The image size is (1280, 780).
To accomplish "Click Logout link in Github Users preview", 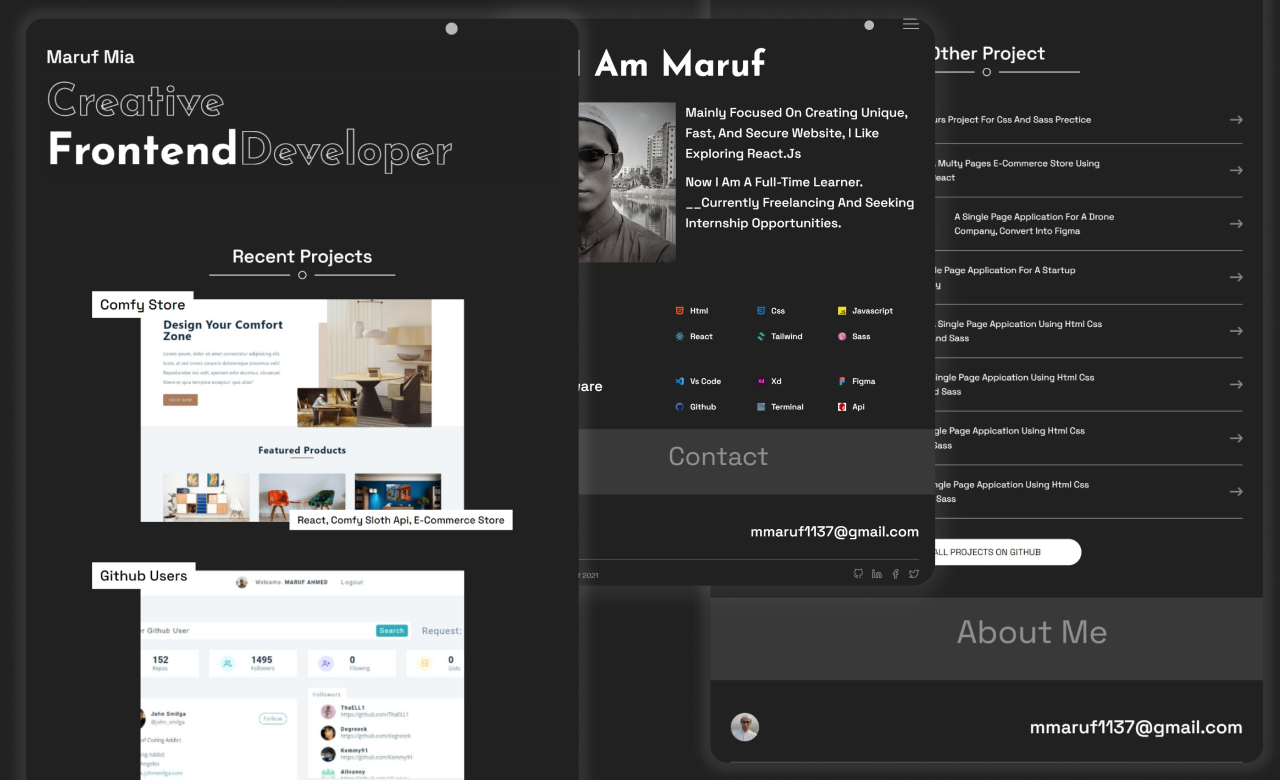I will [352, 582].
